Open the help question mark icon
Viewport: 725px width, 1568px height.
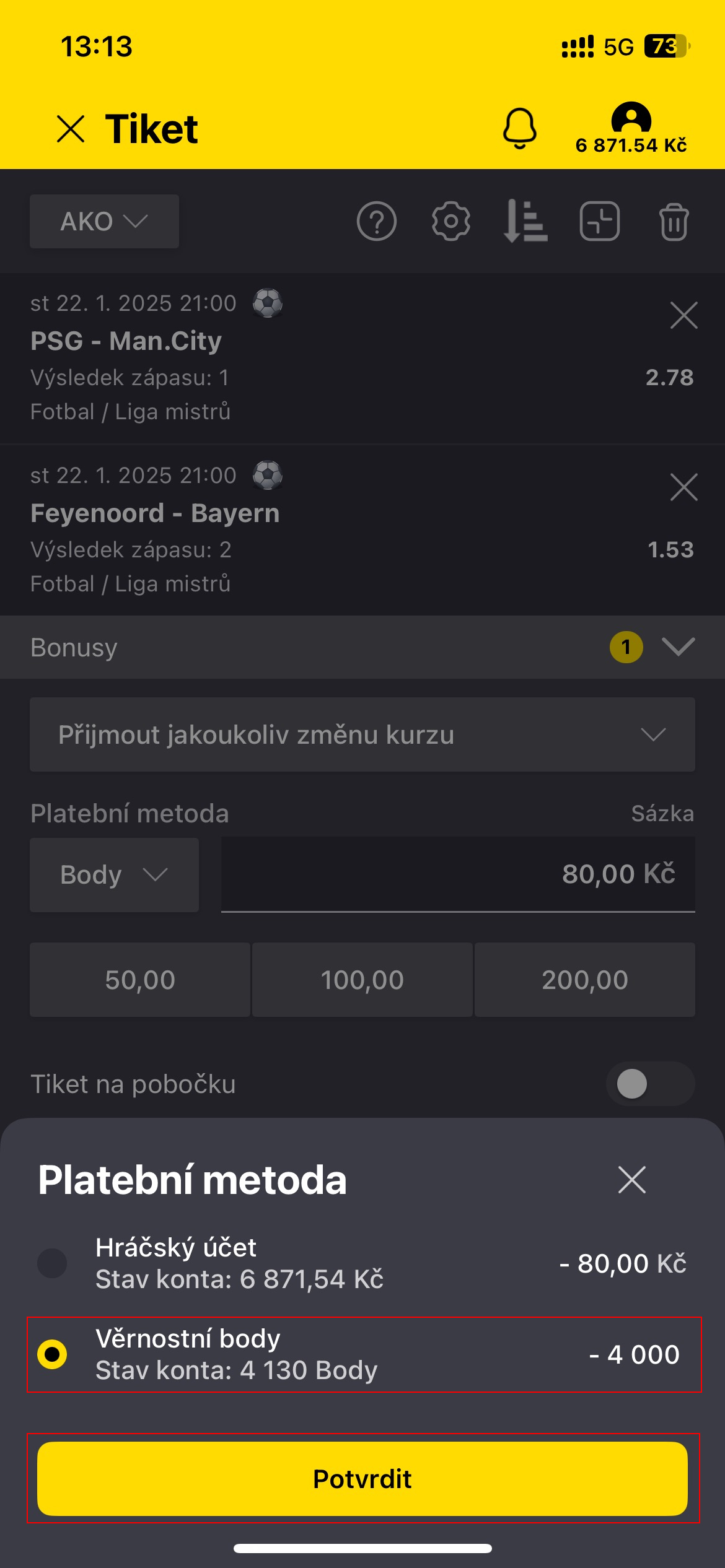coord(377,221)
